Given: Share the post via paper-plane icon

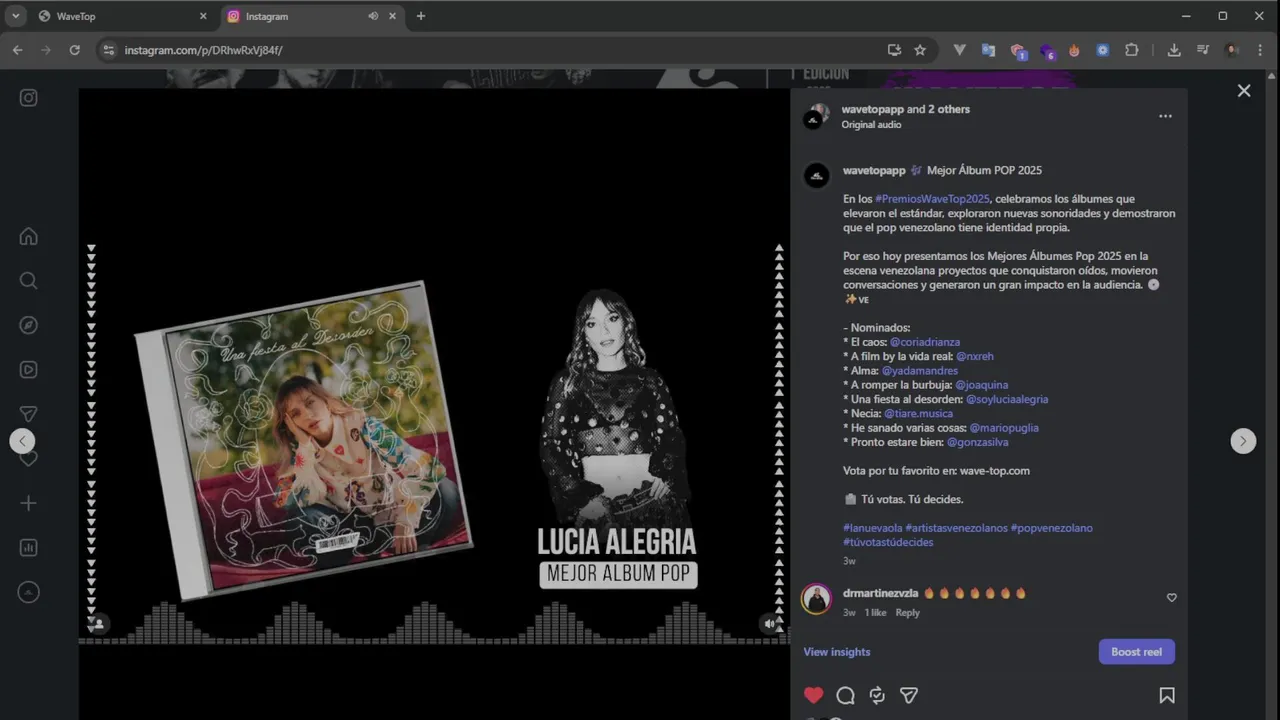Looking at the screenshot, I should point(909,695).
